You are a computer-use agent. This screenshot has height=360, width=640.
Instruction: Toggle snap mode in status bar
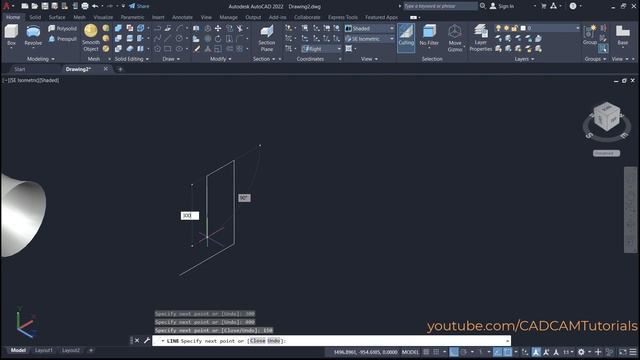[436, 352]
